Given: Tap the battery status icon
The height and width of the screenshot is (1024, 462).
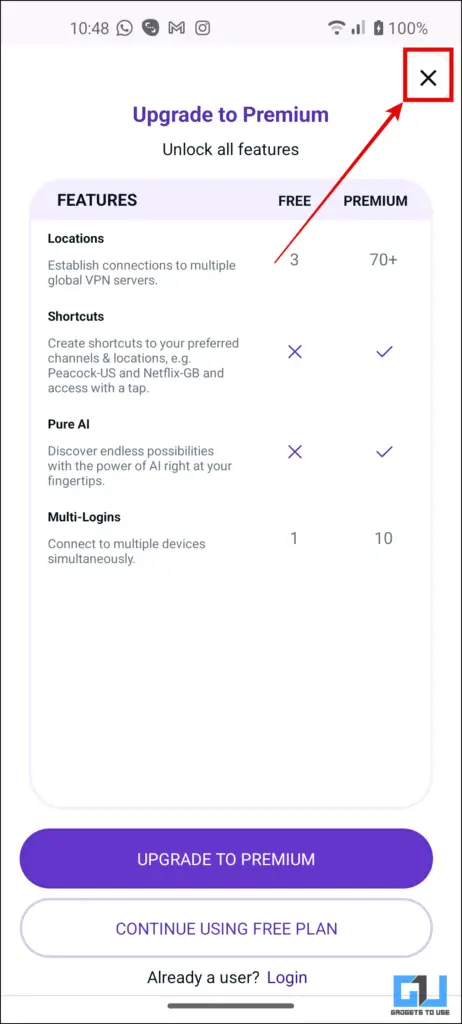Looking at the screenshot, I should (x=378, y=28).
